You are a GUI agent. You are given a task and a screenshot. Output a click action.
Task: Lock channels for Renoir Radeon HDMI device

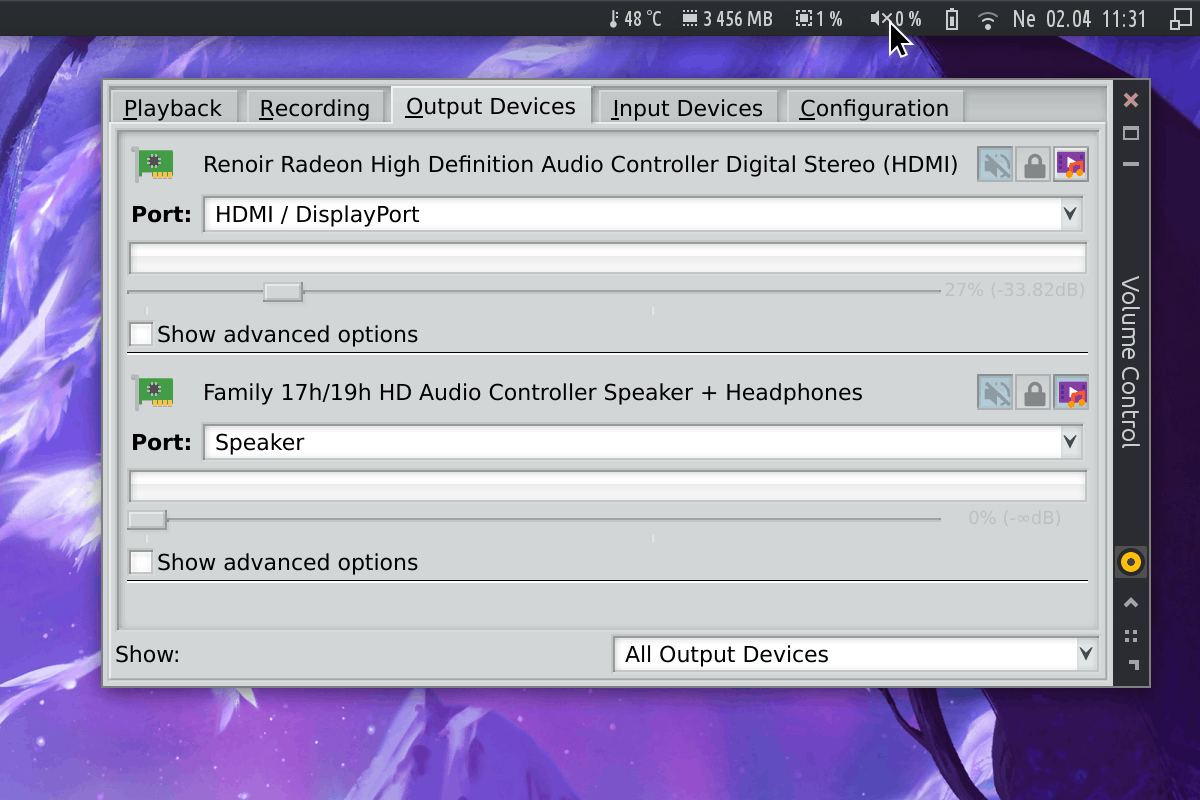tap(1033, 165)
